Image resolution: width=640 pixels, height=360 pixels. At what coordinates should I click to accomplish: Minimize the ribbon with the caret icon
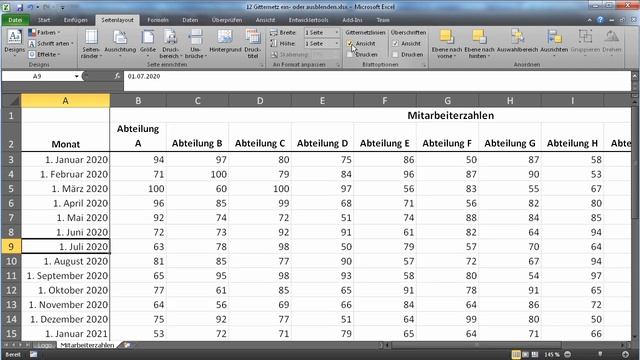point(589,20)
